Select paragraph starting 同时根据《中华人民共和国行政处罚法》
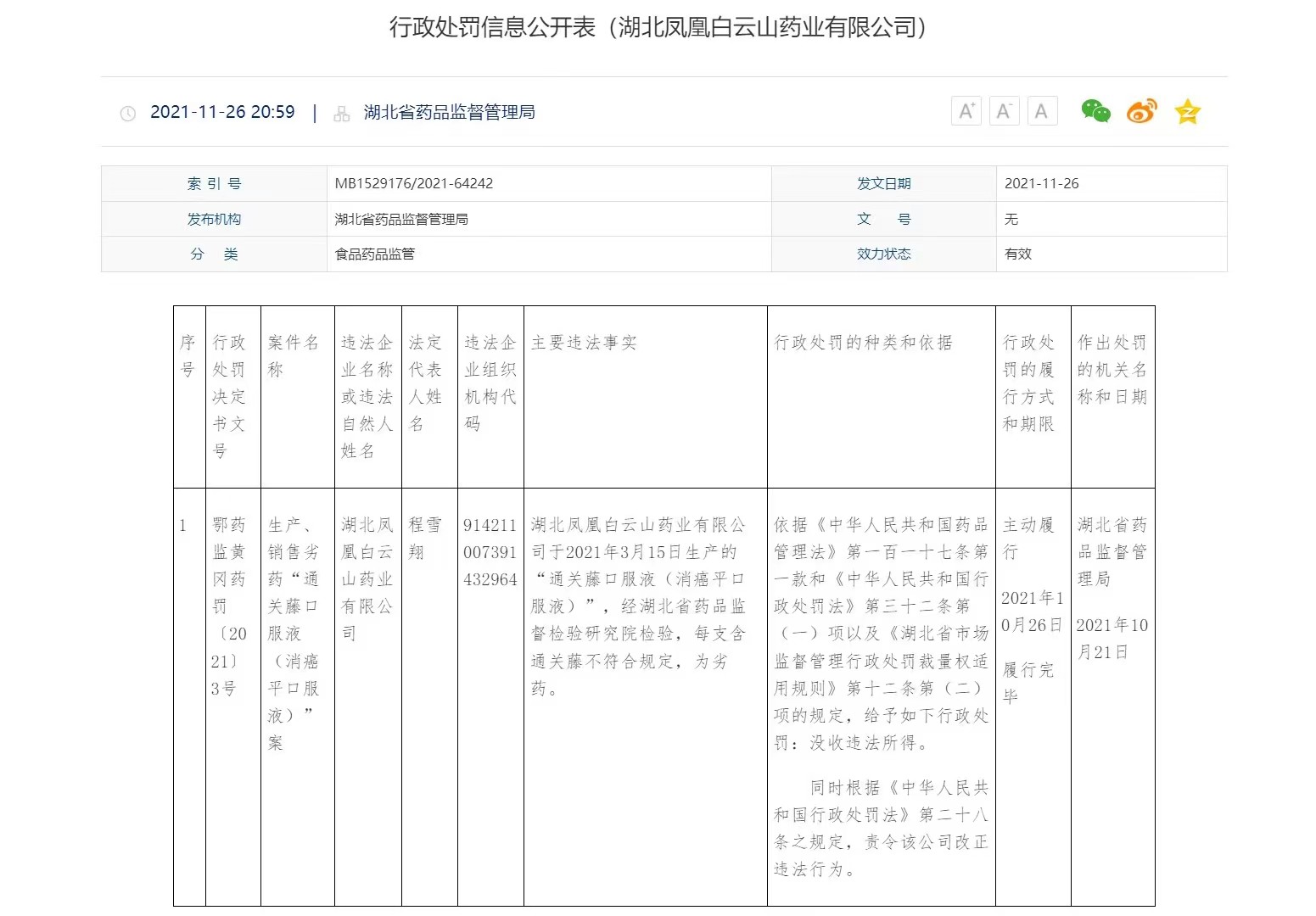Screen dimensions: 1316x916 pos(881,829)
